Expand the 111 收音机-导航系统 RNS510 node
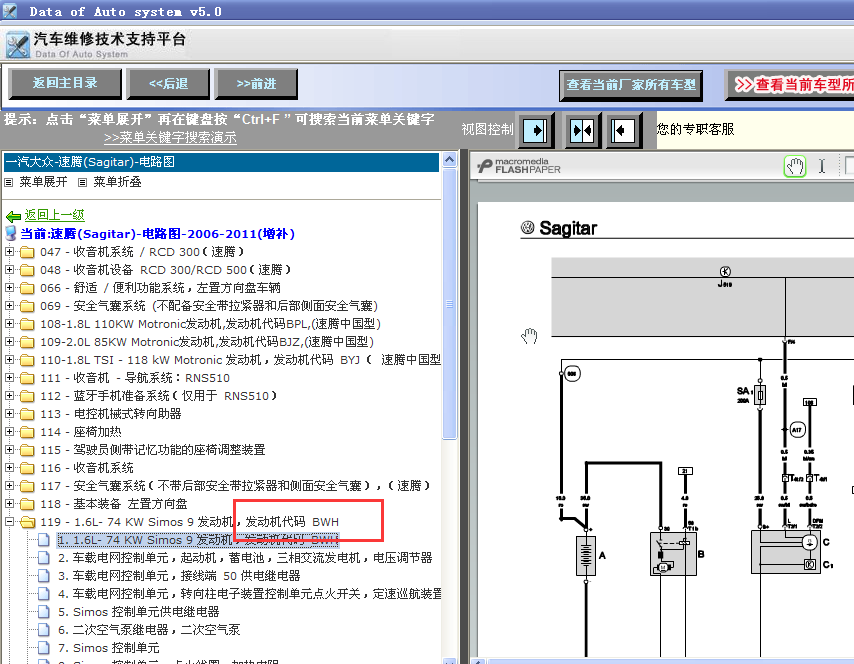854x664 pixels. point(9,377)
